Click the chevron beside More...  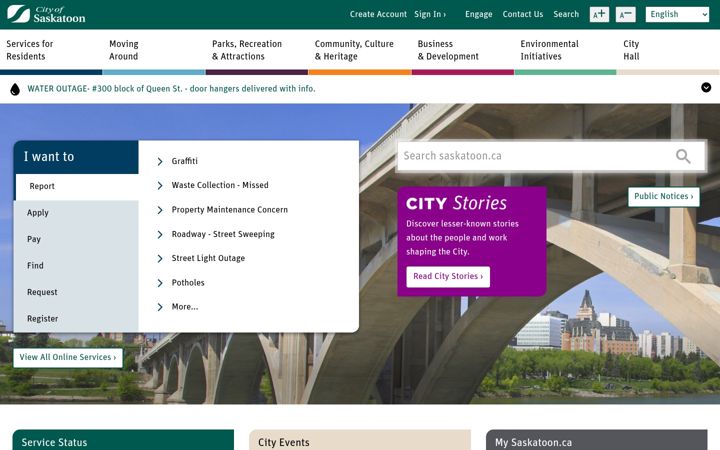click(x=160, y=307)
